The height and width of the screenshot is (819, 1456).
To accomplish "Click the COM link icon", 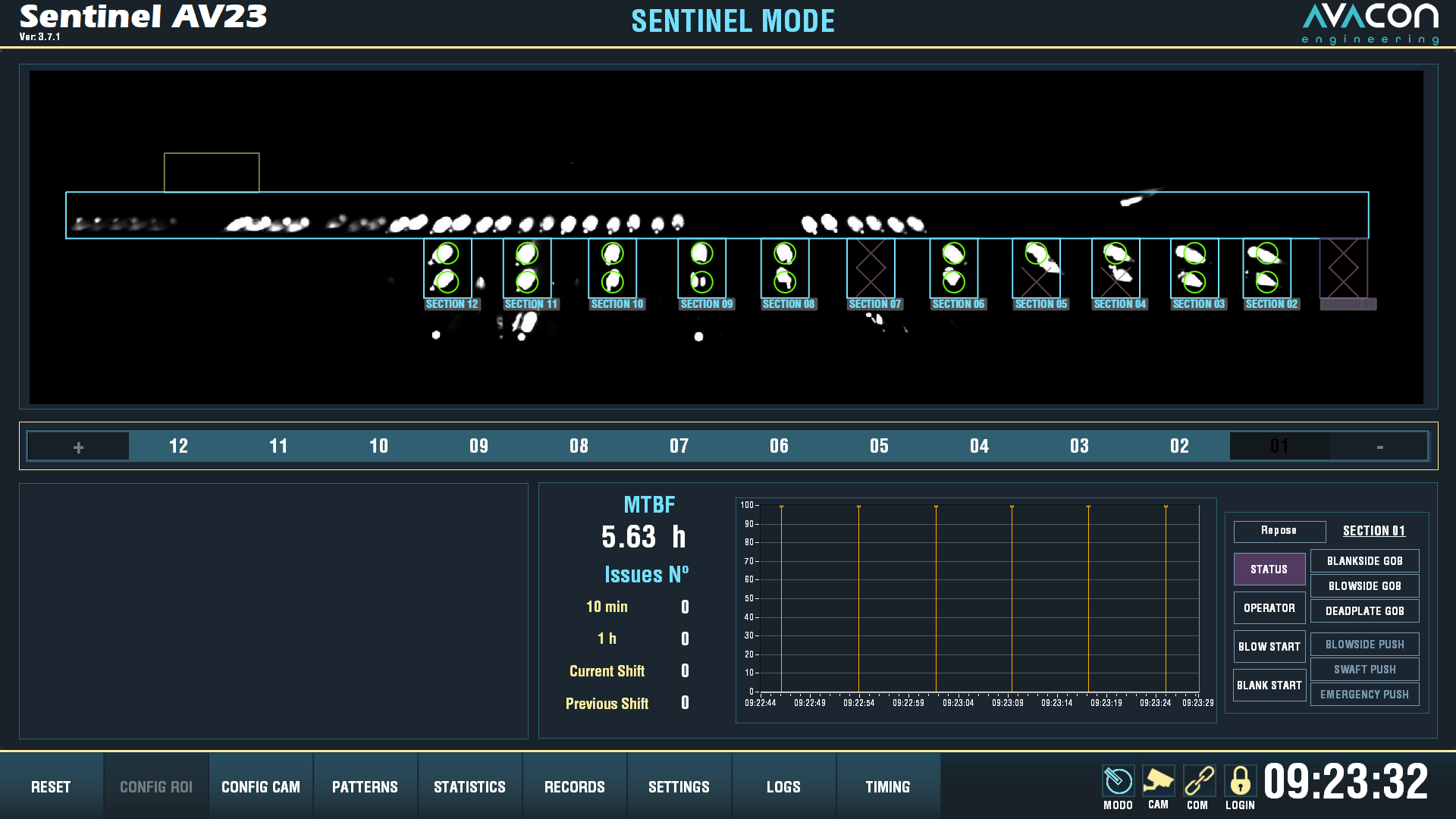I will tap(1199, 782).
